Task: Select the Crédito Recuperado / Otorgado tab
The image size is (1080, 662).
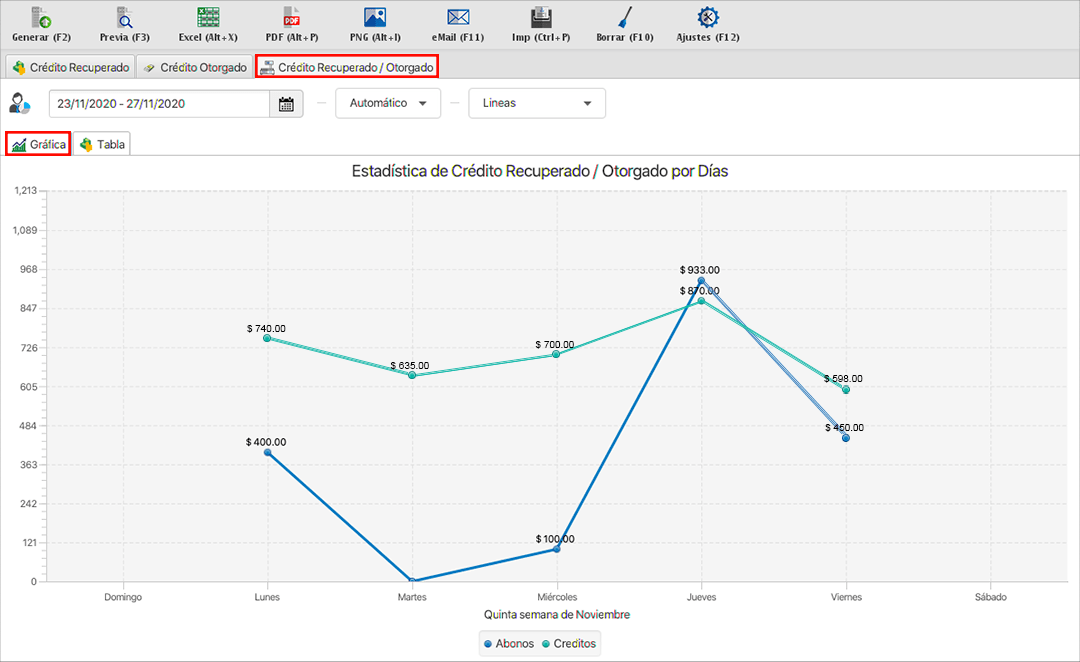Action: tap(346, 67)
